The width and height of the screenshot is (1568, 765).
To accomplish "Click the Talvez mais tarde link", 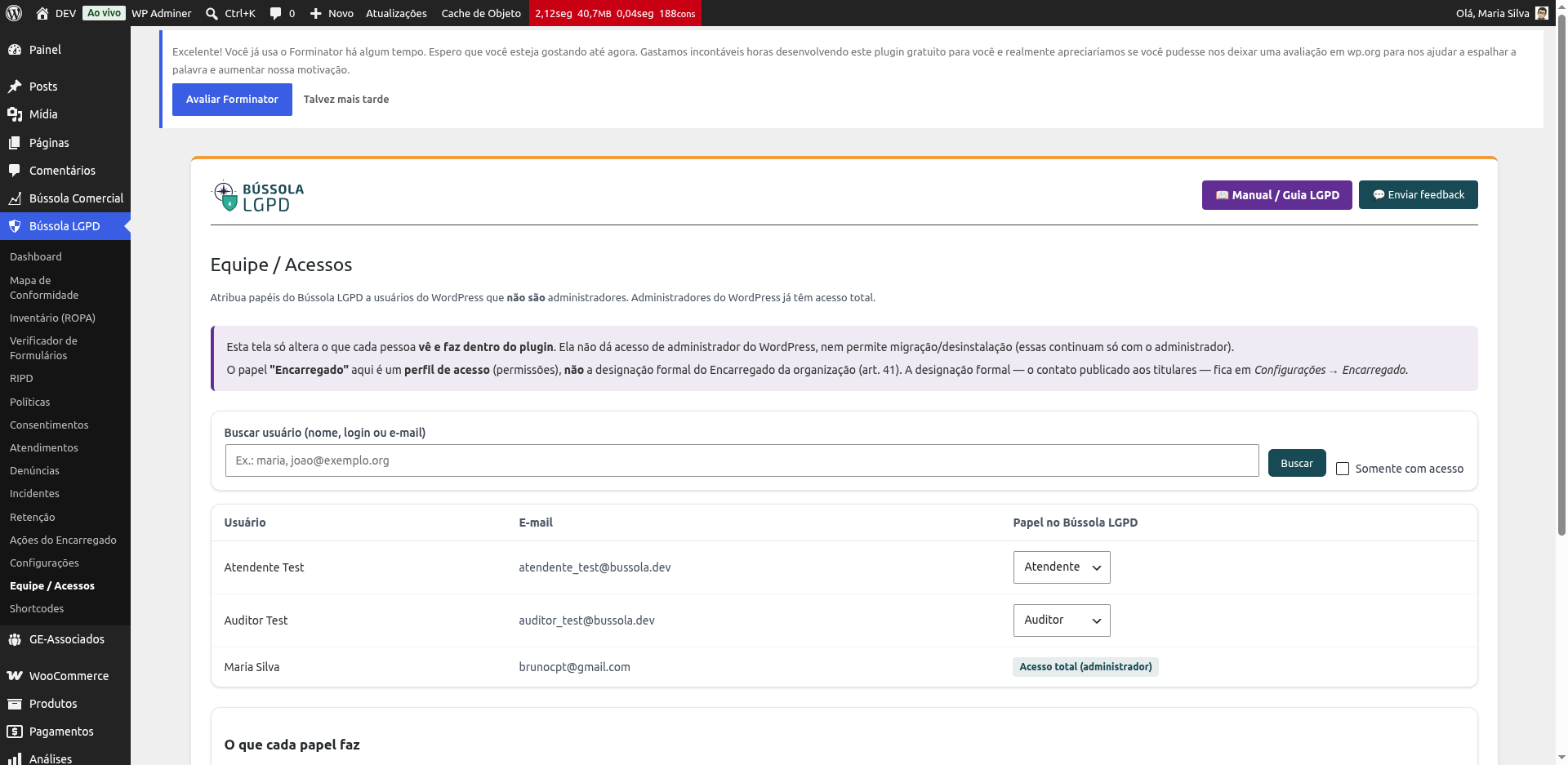I will point(346,100).
